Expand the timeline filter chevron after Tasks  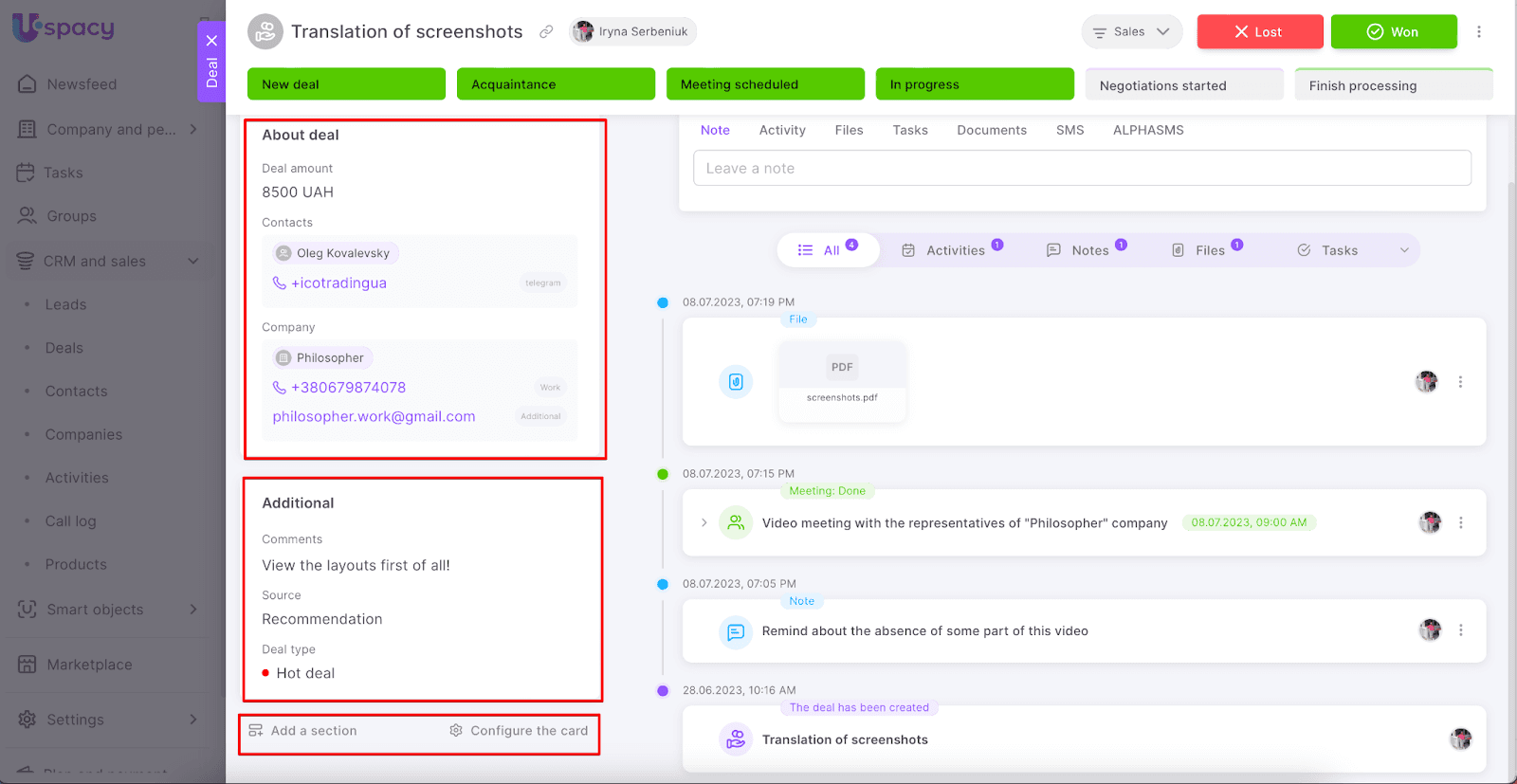[x=1404, y=250]
